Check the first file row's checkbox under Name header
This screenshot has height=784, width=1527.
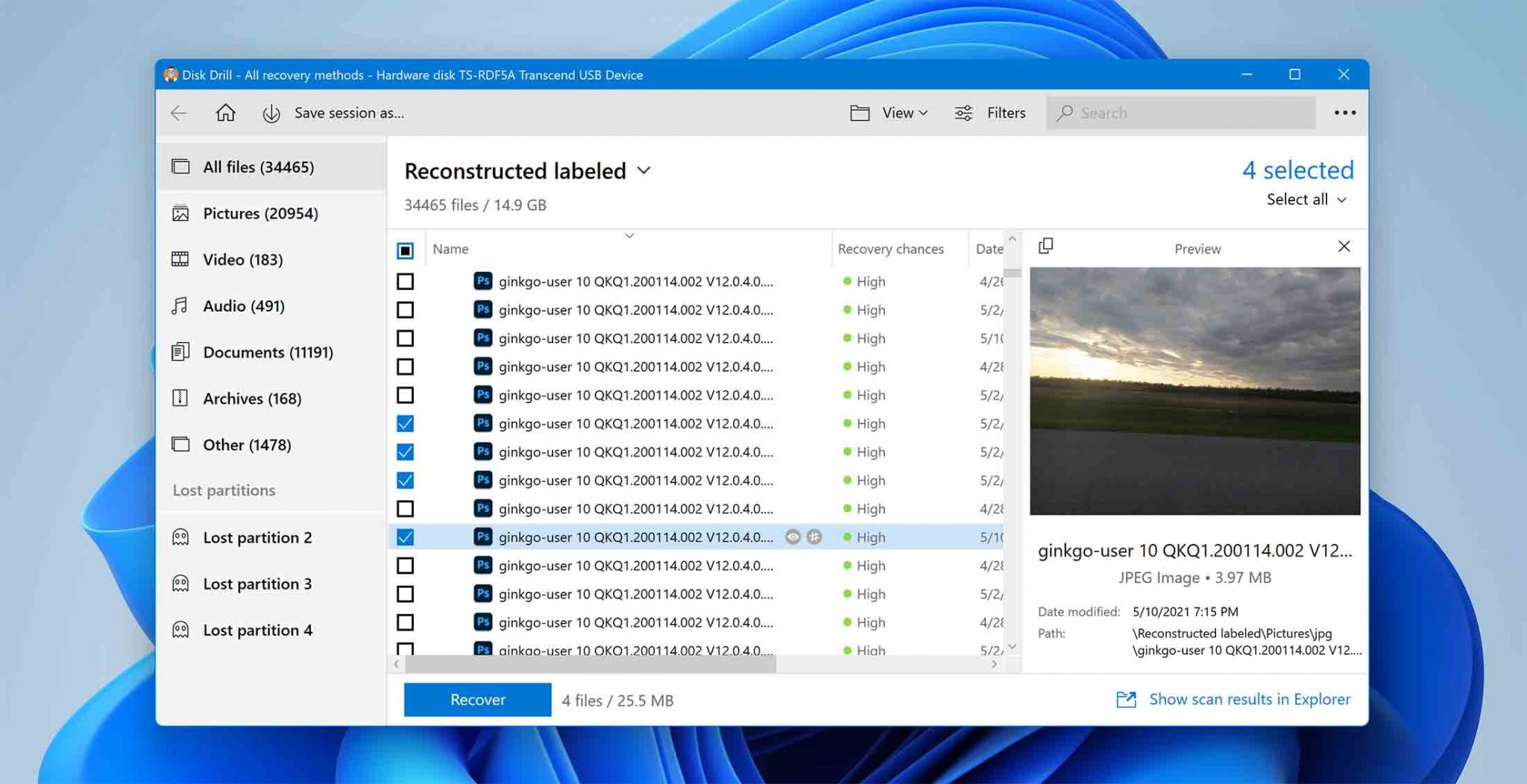click(x=405, y=282)
